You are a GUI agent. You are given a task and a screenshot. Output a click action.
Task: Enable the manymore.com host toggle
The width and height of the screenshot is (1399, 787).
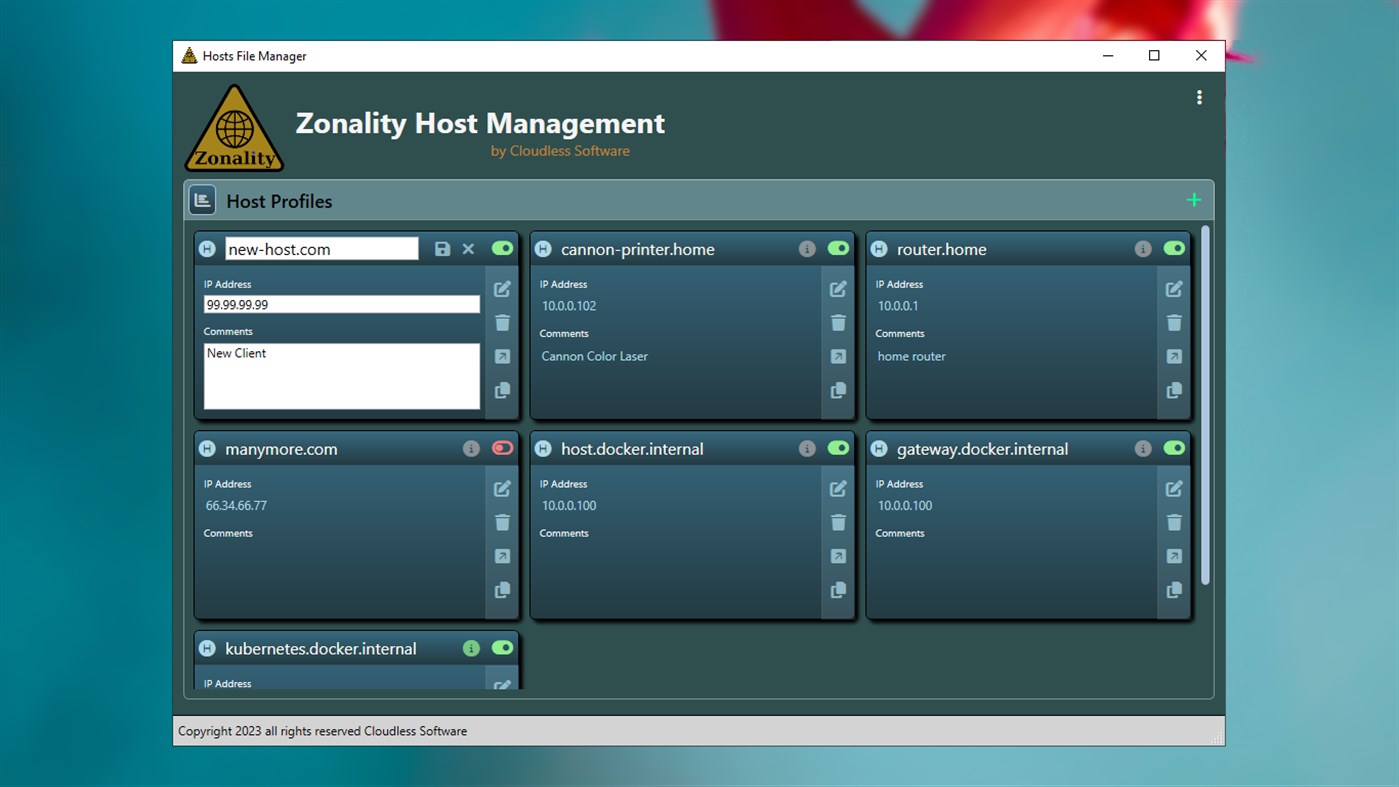(502, 448)
